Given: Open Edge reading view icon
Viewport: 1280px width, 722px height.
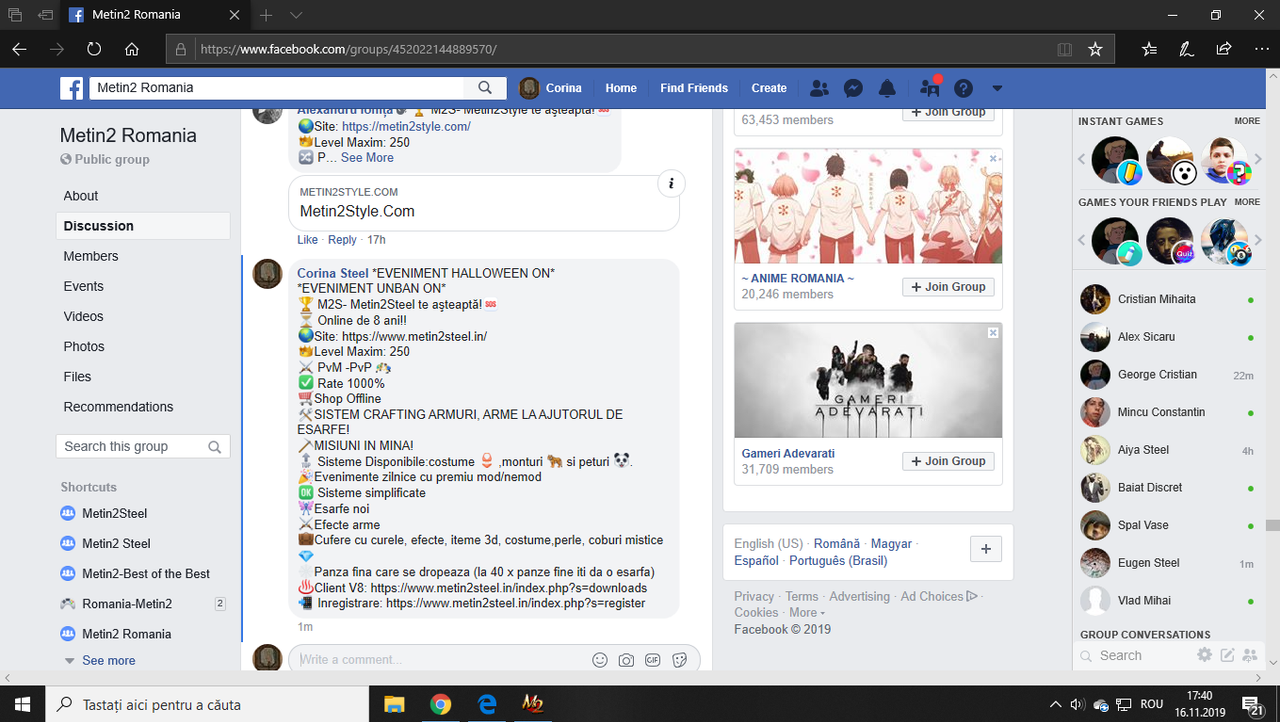Looking at the screenshot, I should 1065,49.
